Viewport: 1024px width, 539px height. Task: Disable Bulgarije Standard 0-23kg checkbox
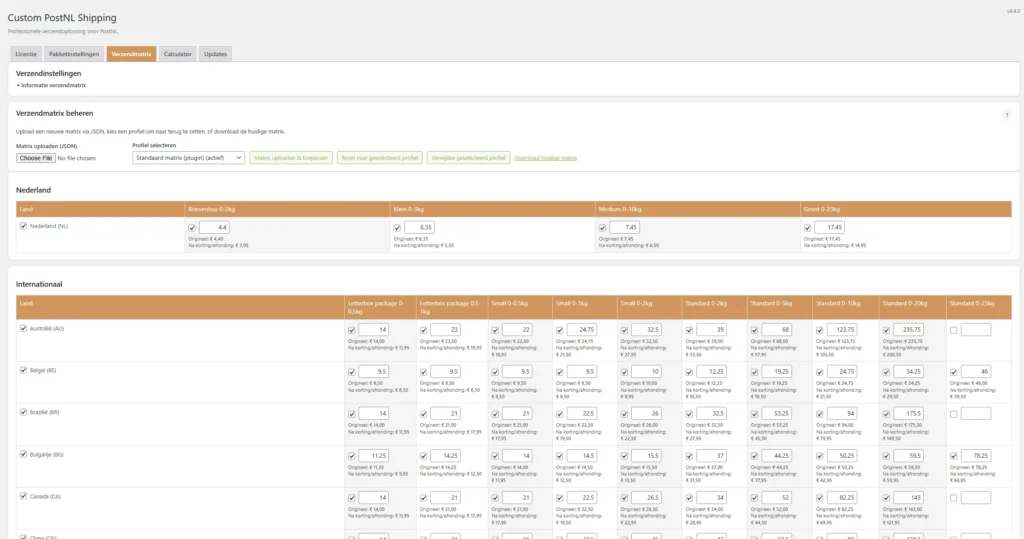[953, 456]
